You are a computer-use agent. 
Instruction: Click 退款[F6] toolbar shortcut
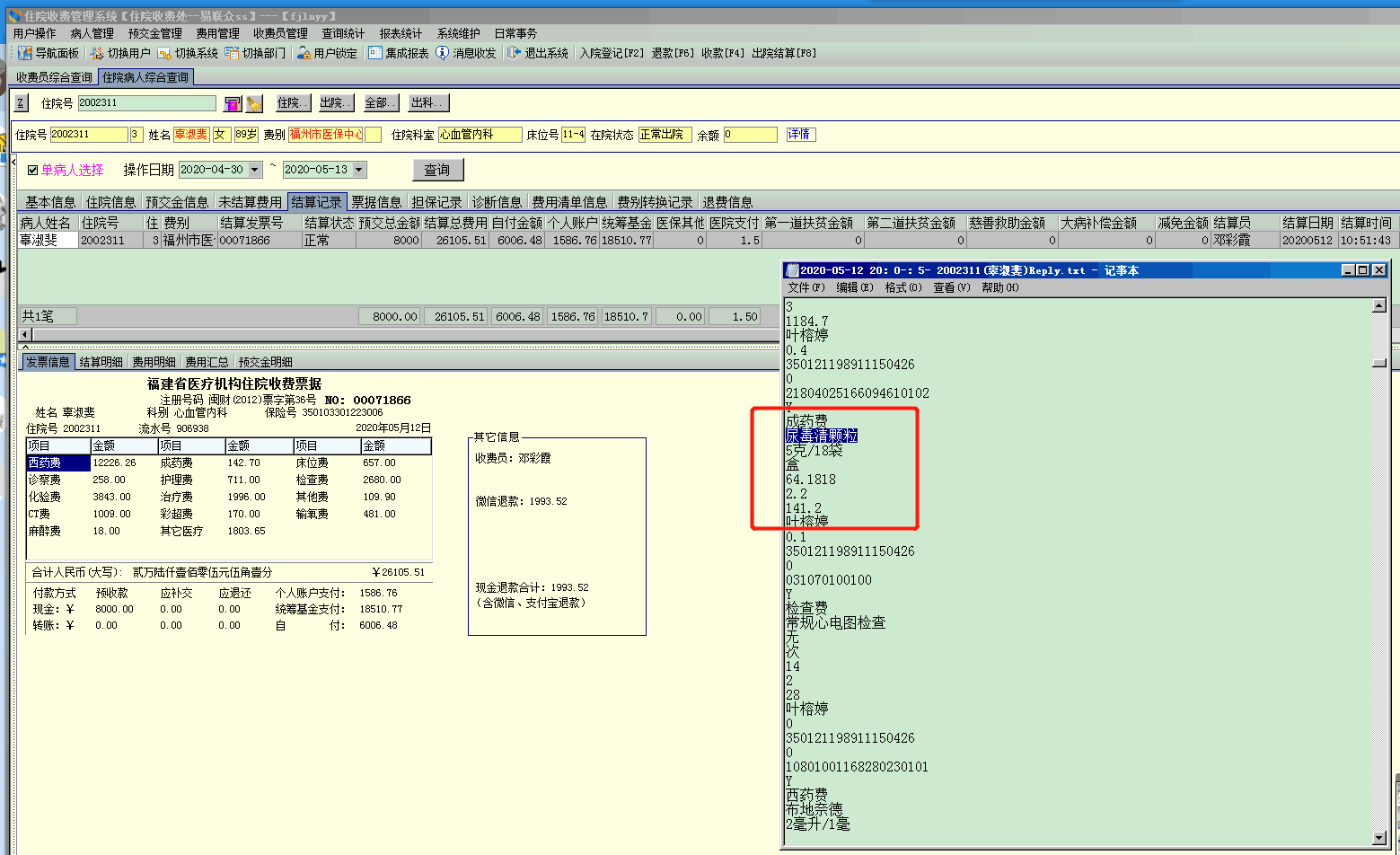click(x=673, y=53)
